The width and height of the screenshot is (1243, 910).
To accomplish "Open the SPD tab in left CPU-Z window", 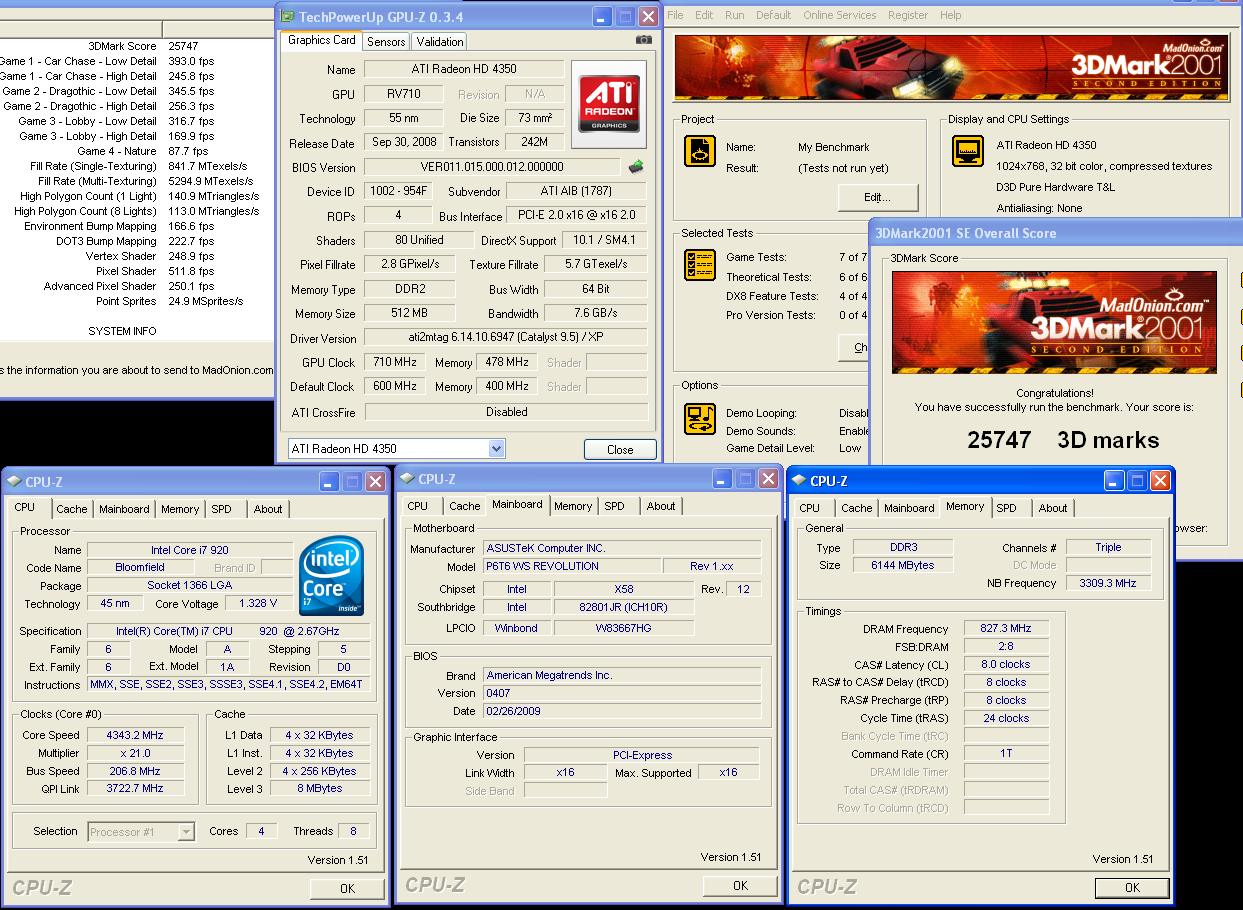I will [221, 509].
